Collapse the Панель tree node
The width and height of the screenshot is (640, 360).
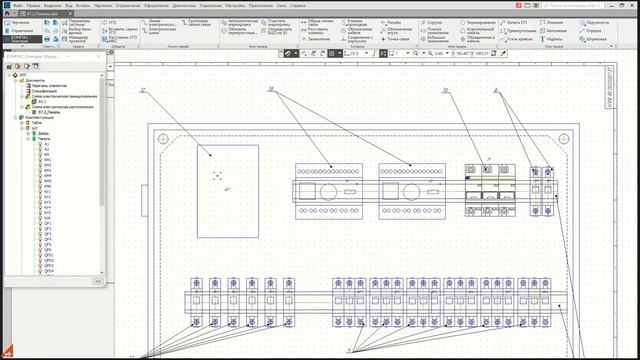(28, 138)
